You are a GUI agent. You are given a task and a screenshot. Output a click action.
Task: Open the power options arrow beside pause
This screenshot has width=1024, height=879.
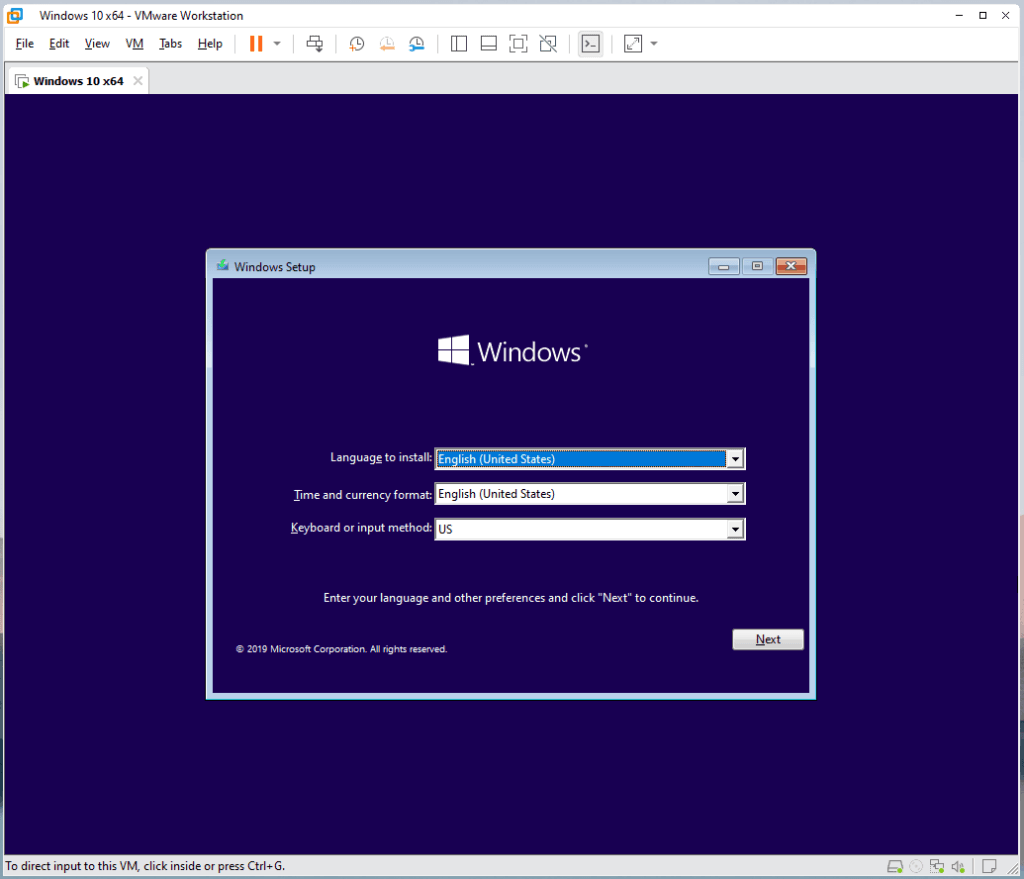[277, 44]
